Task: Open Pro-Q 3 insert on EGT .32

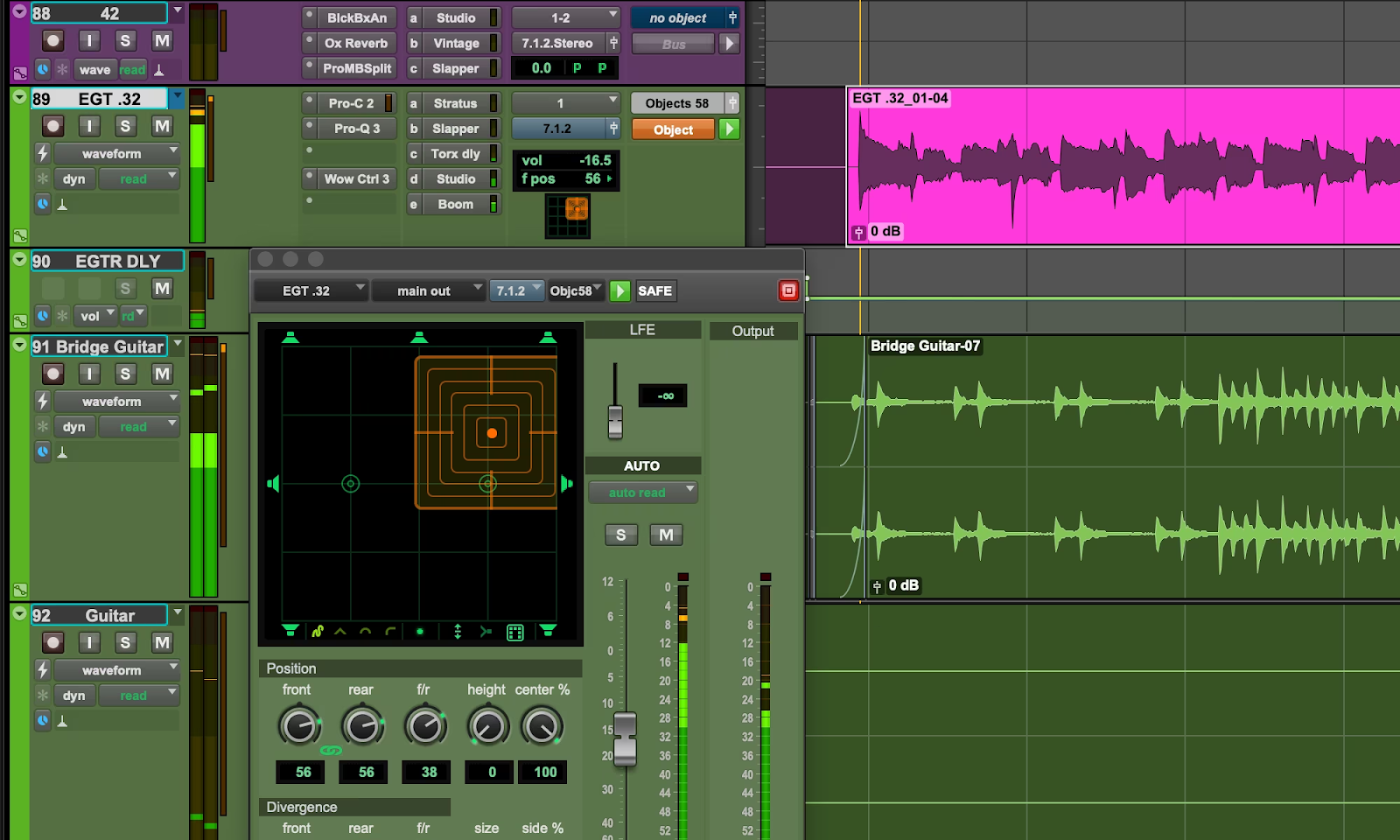Action: [x=356, y=129]
